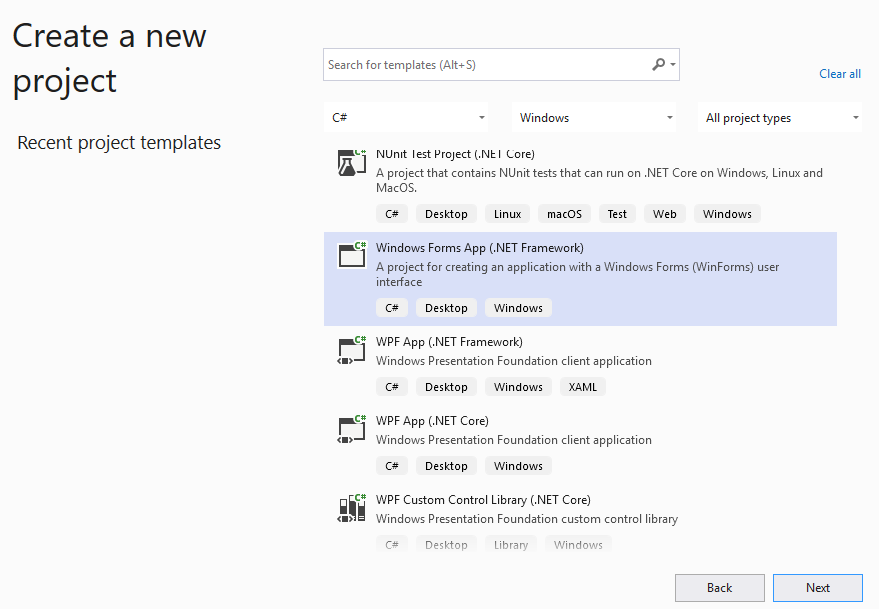Screen dimensions: 879x609
Task: Click the C# tag on NUnit template
Action: [x=392, y=214]
